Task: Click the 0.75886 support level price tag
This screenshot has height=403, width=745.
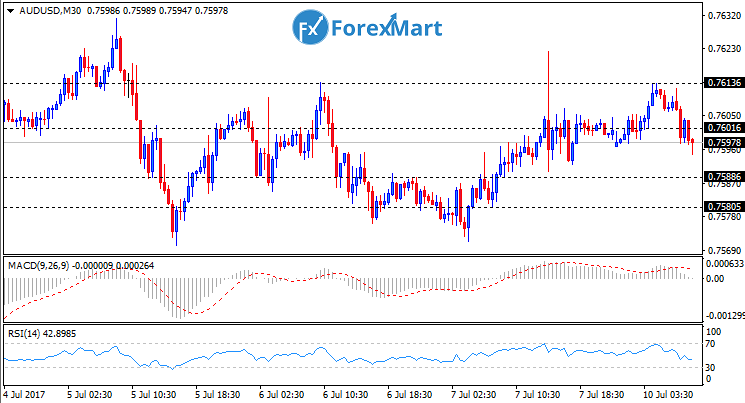Action: click(x=723, y=177)
